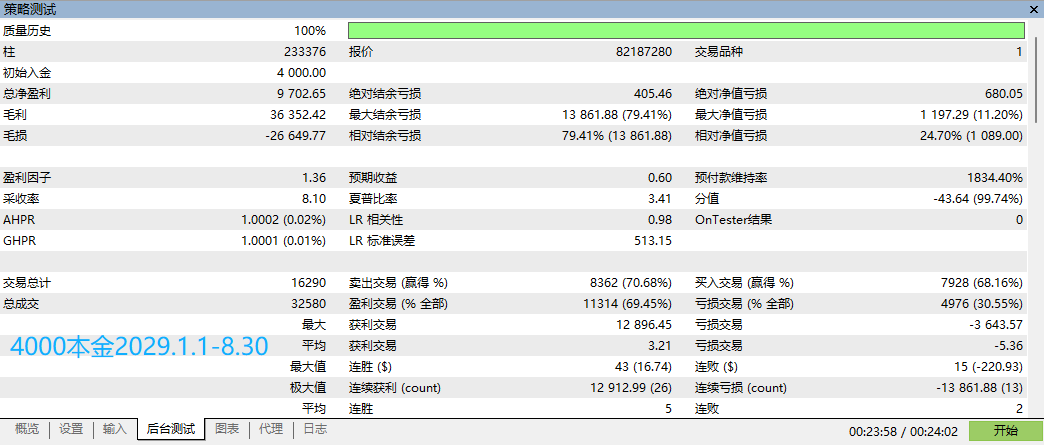
Task: Click the 夏普比率 value 3.41
Action: pyautogui.click(x=659, y=199)
